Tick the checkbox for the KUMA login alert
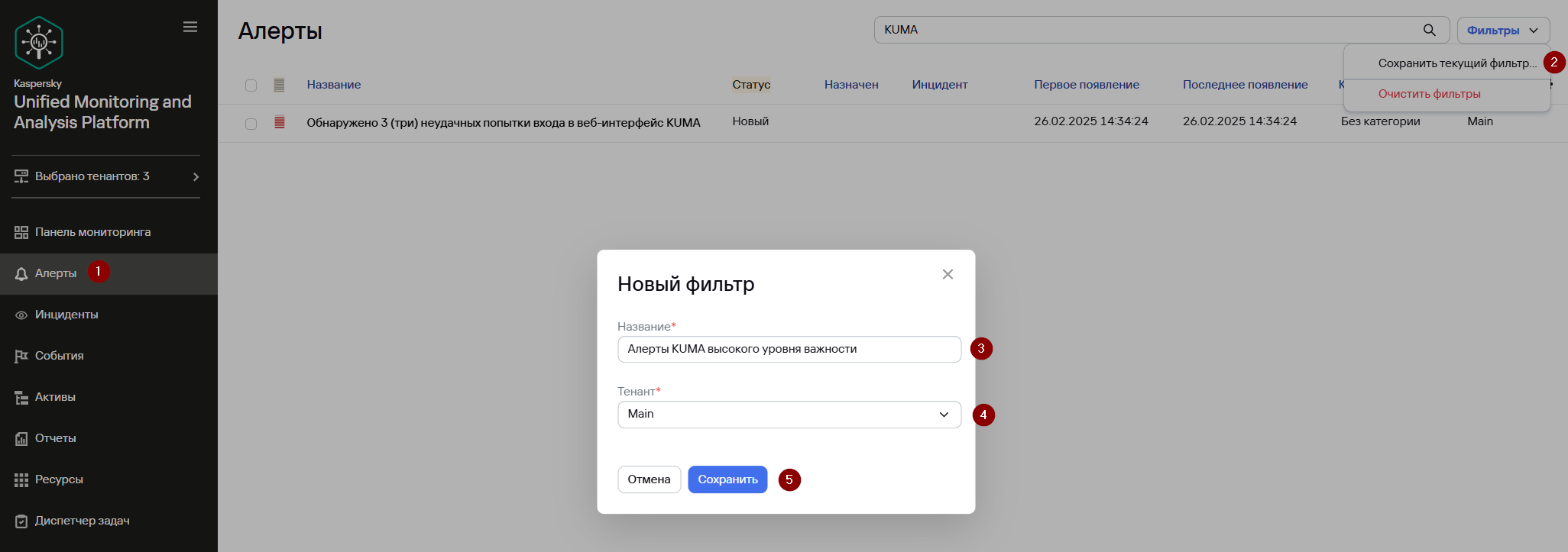Screen dimensions: 1568x552 (251, 124)
